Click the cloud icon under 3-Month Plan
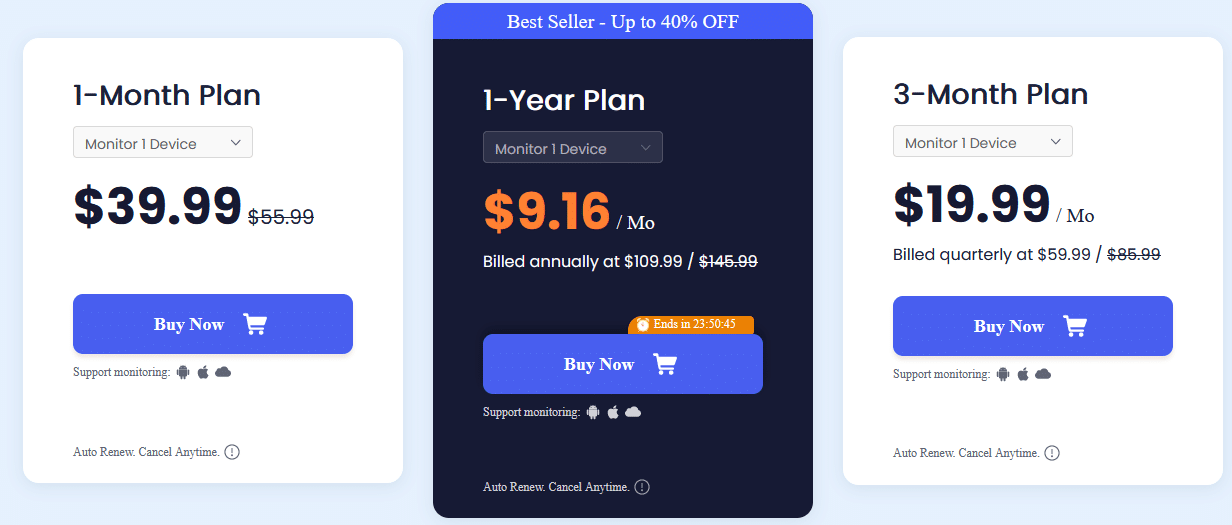This screenshot has width=1232, height=525. (x=1043, y=374)
